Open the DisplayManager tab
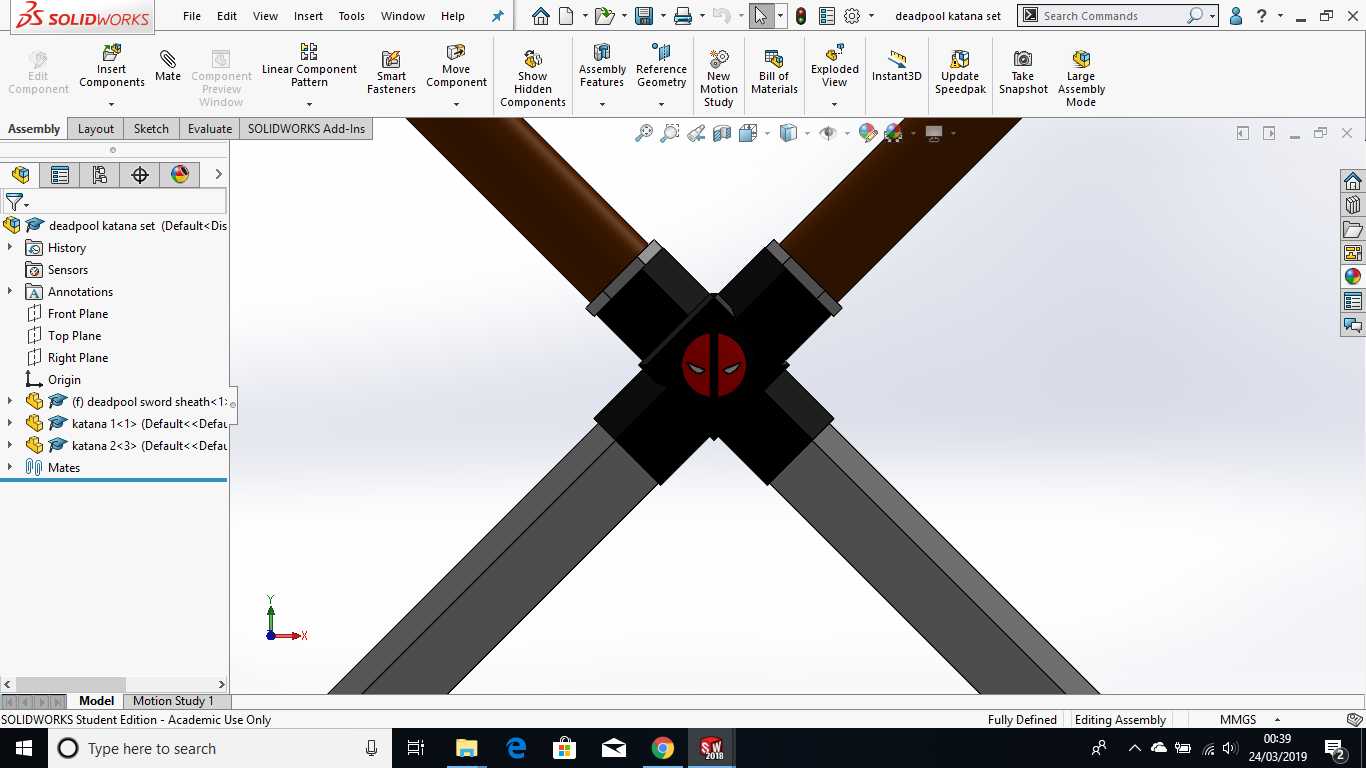Viewport: 1366px width, 768px height. coord(180,175)
